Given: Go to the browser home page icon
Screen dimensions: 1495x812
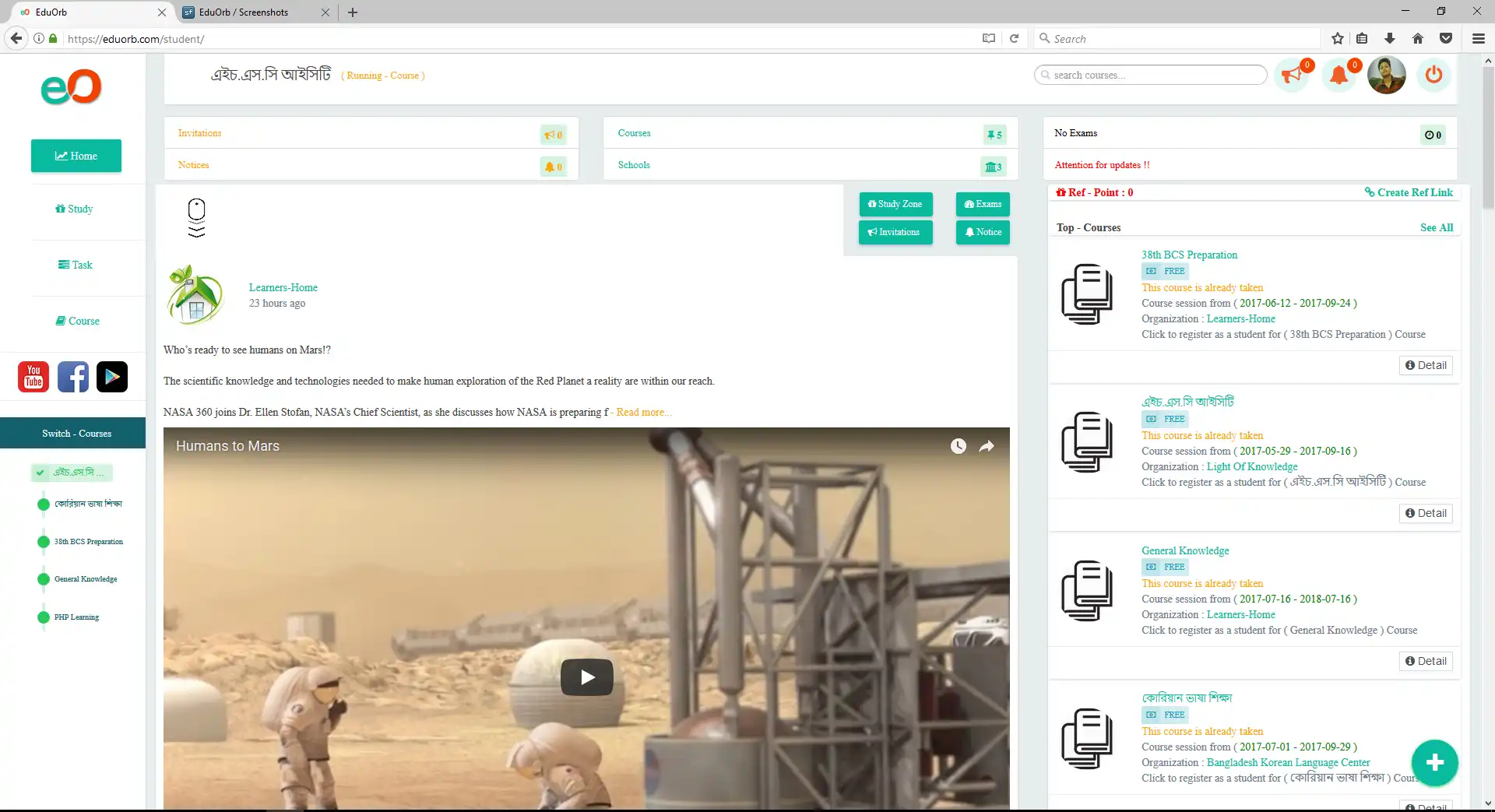Looking at the screenshot, I should coord(1418,38).
